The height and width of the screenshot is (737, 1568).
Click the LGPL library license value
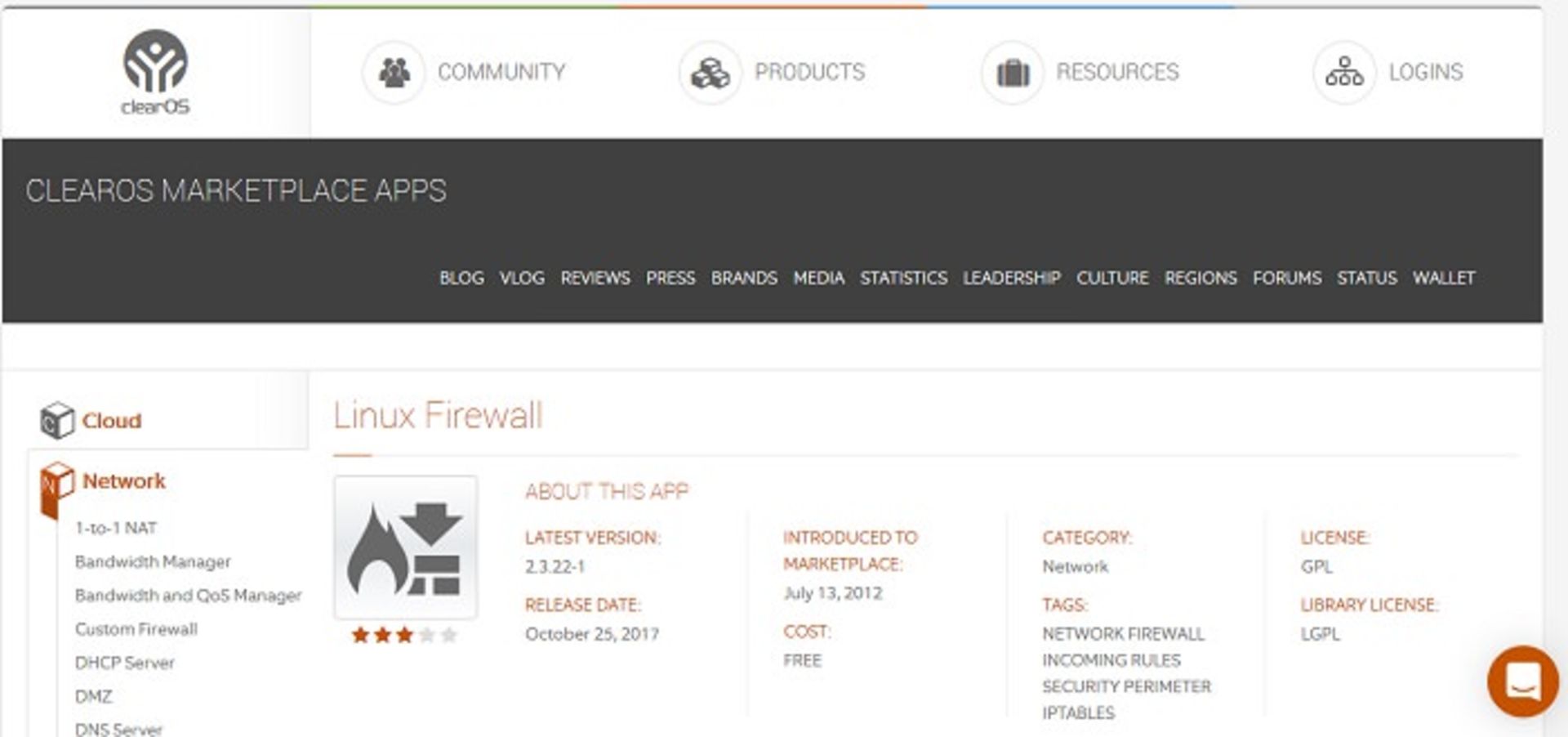(1321, 633)
